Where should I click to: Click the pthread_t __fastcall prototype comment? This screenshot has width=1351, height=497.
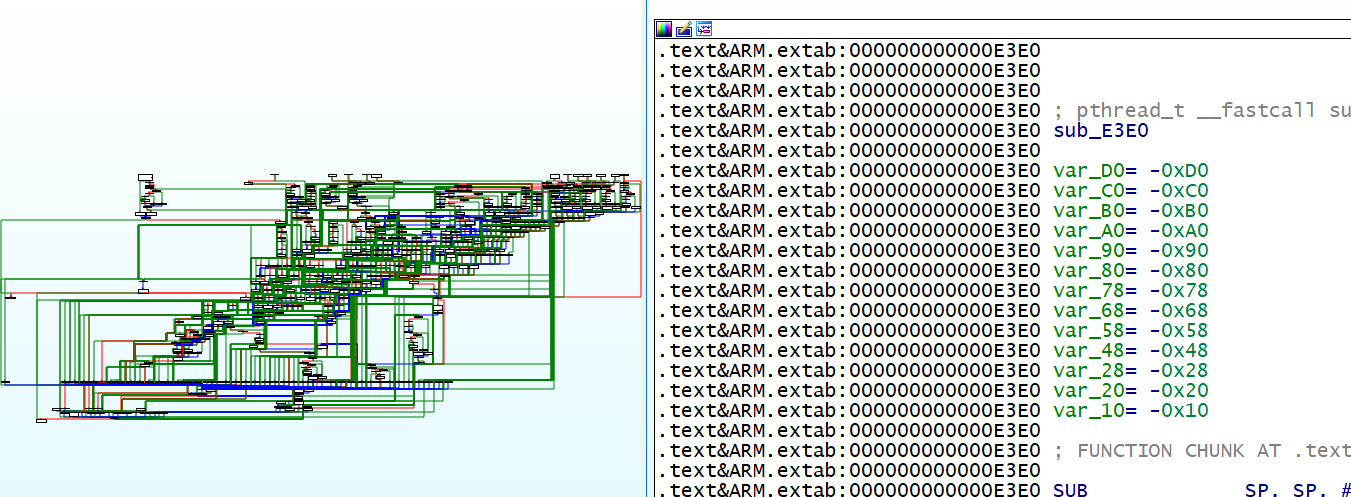1200,110
